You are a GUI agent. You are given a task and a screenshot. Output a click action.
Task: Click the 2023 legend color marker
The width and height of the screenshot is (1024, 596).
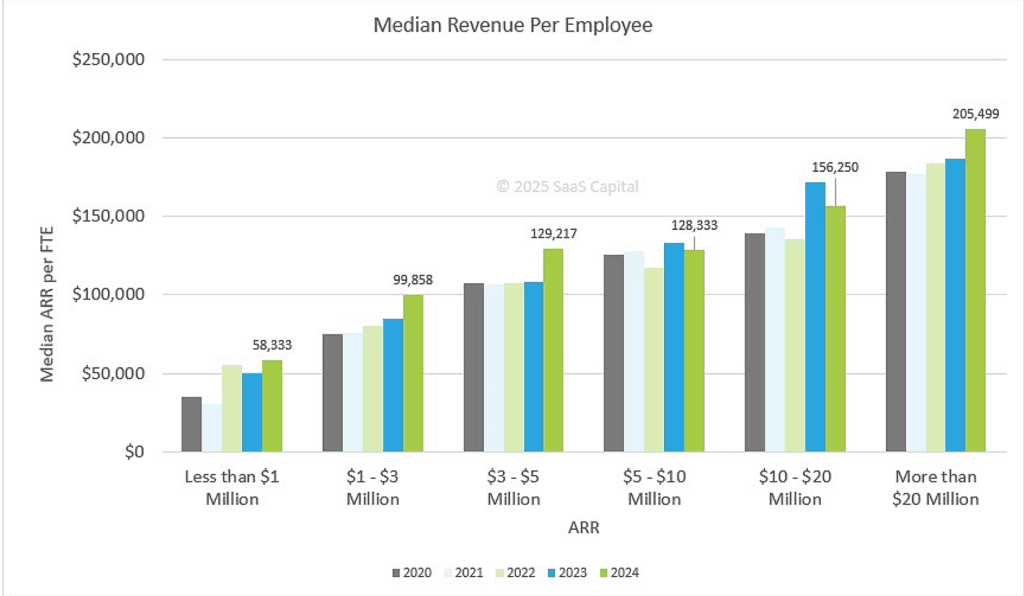pyautogui.click(x=550, y=571)
